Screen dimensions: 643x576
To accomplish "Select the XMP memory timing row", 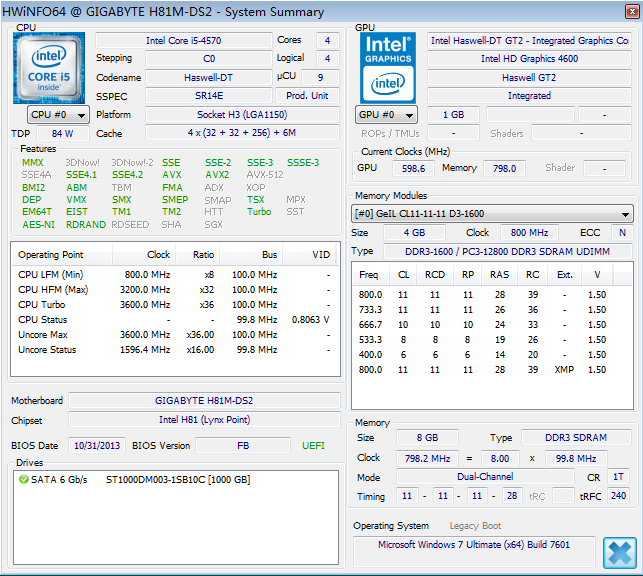I will (x=492, y=370).
